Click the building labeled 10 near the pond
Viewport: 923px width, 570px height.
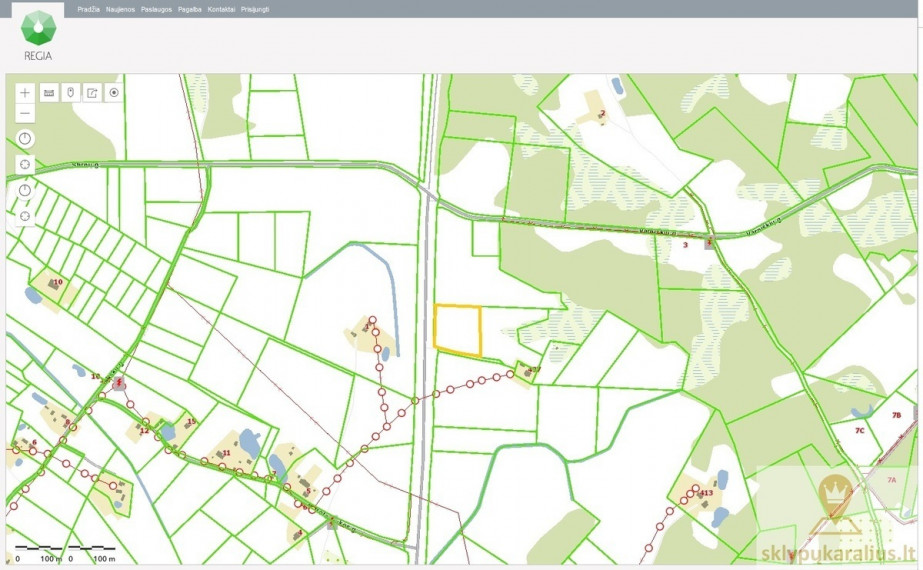click(x=58, y=282)
